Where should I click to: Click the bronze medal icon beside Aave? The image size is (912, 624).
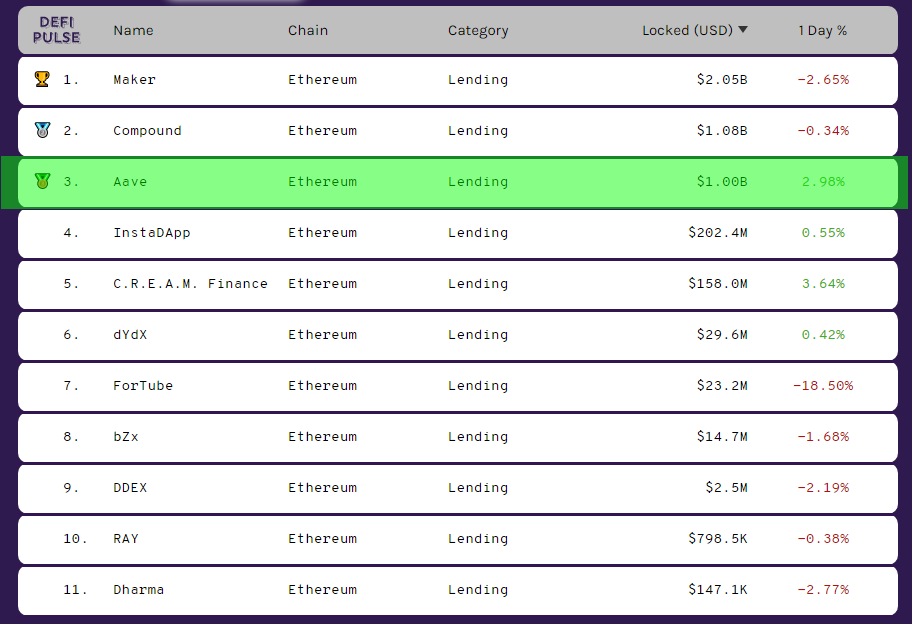(x=41, y=181)
